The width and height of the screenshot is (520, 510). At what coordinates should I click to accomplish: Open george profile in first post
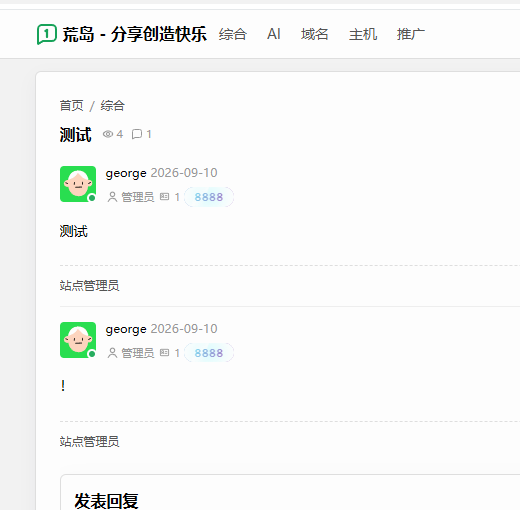tap(126, 173)
